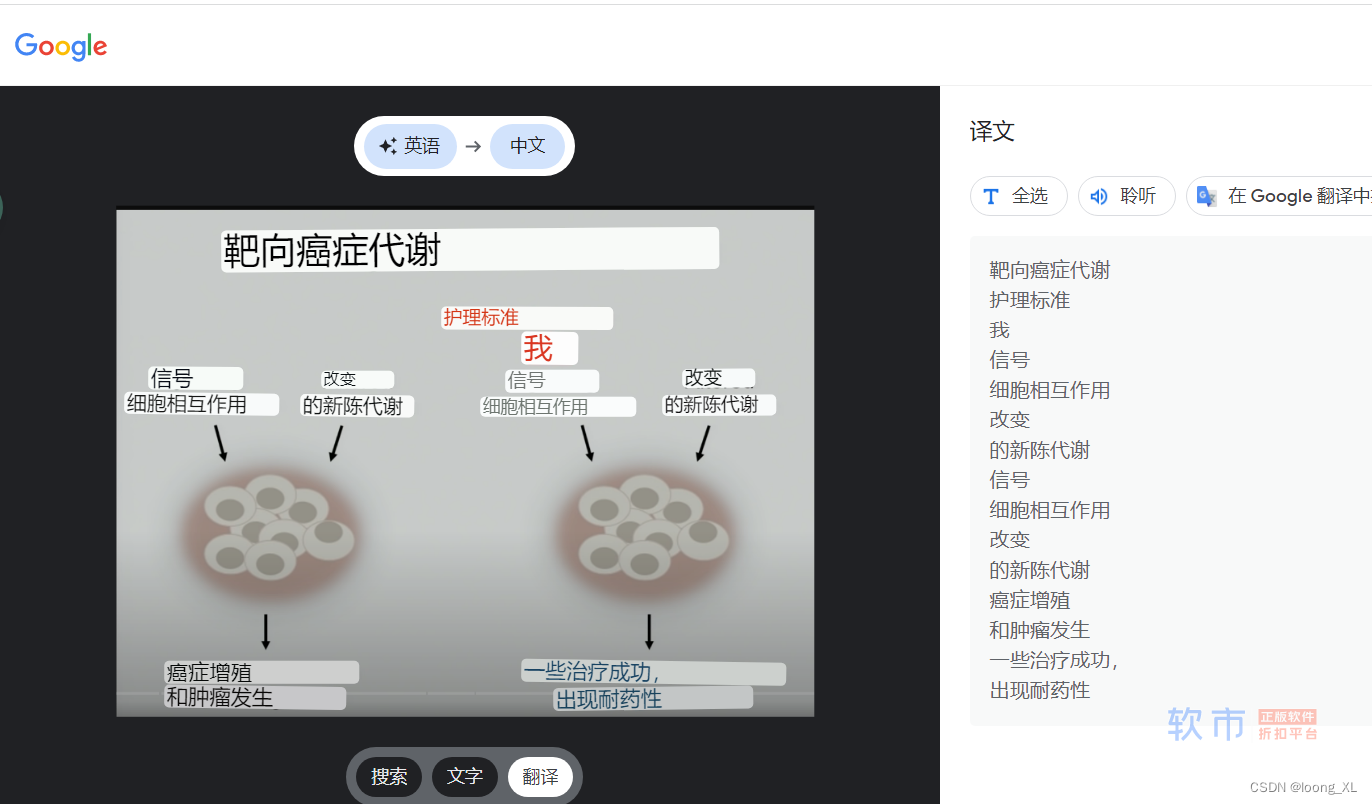Click translation line 靶向癌症代谢 in panel

click(1050, 270)
